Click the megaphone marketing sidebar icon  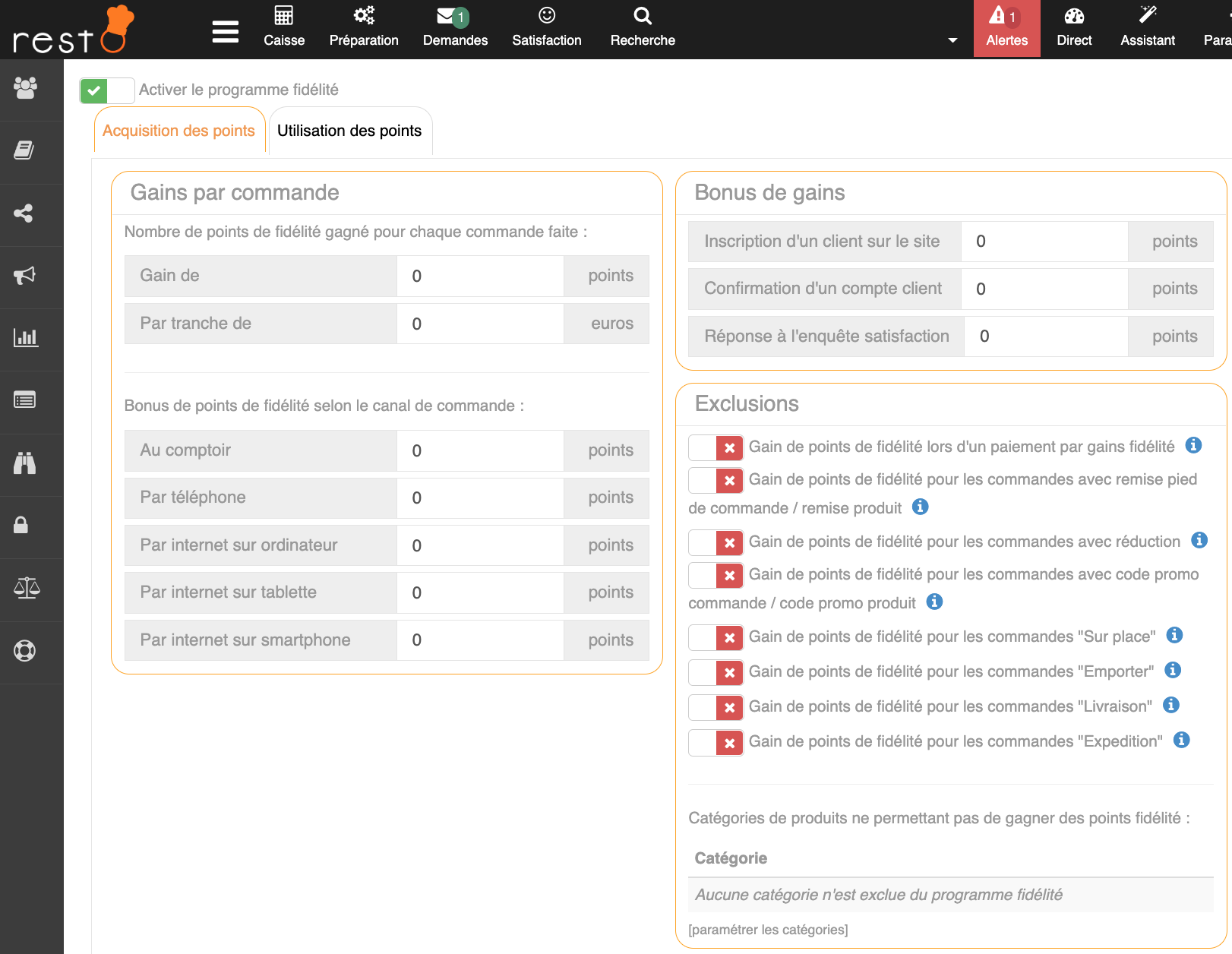pyautogui.click(x=25, y=276)
